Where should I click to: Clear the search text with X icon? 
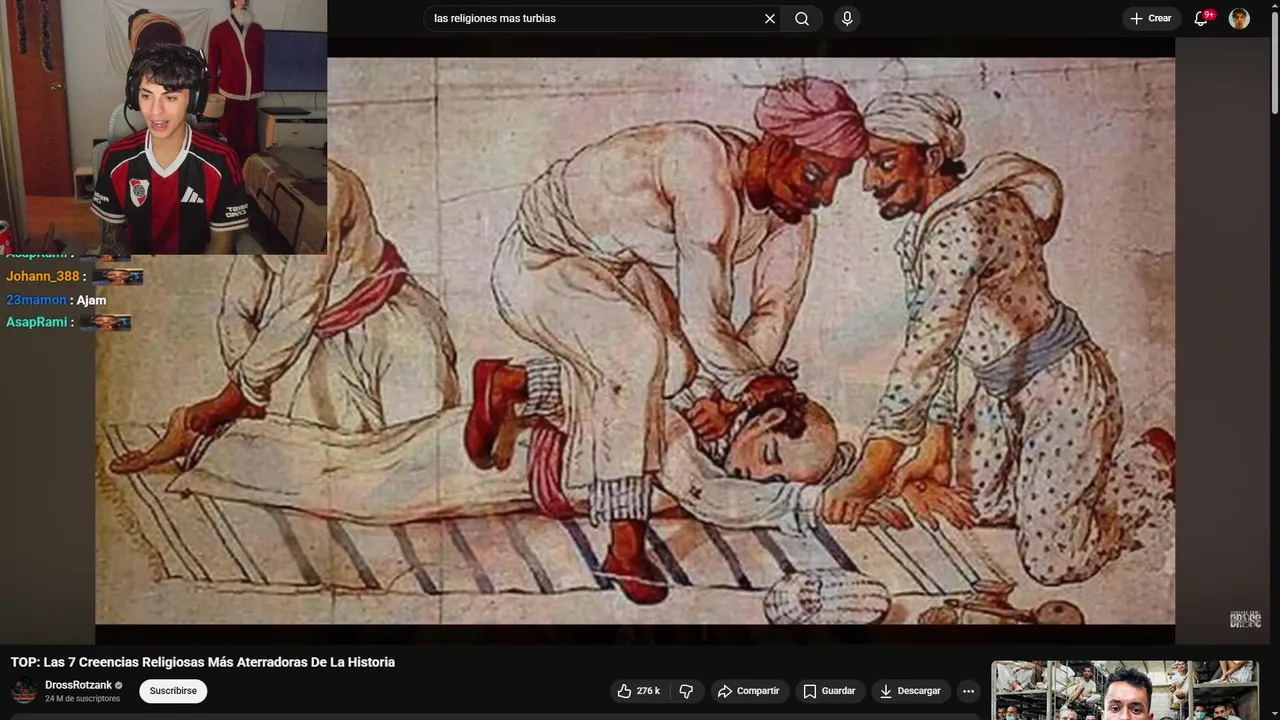770,18
